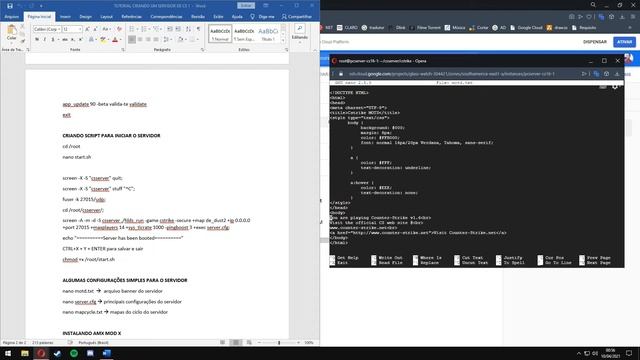640x360 pixels.
Task: Click the ATIVAR button
Action: point(624,42)
